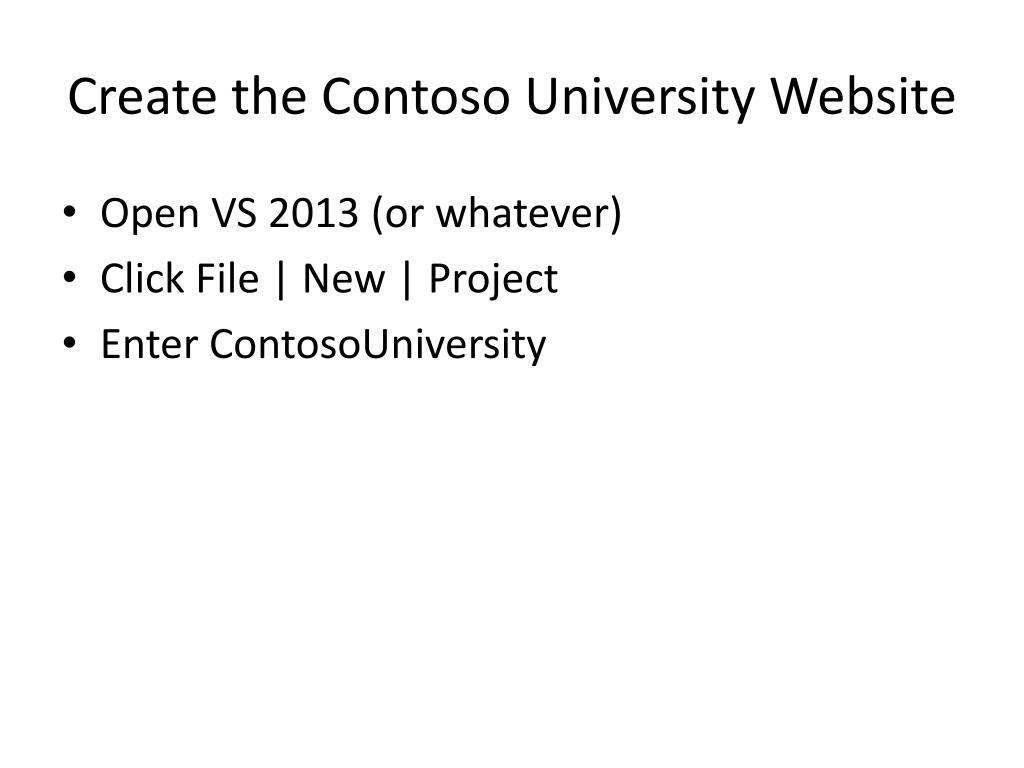Select the "2013" number in first bullet

(x=313, y=213)
